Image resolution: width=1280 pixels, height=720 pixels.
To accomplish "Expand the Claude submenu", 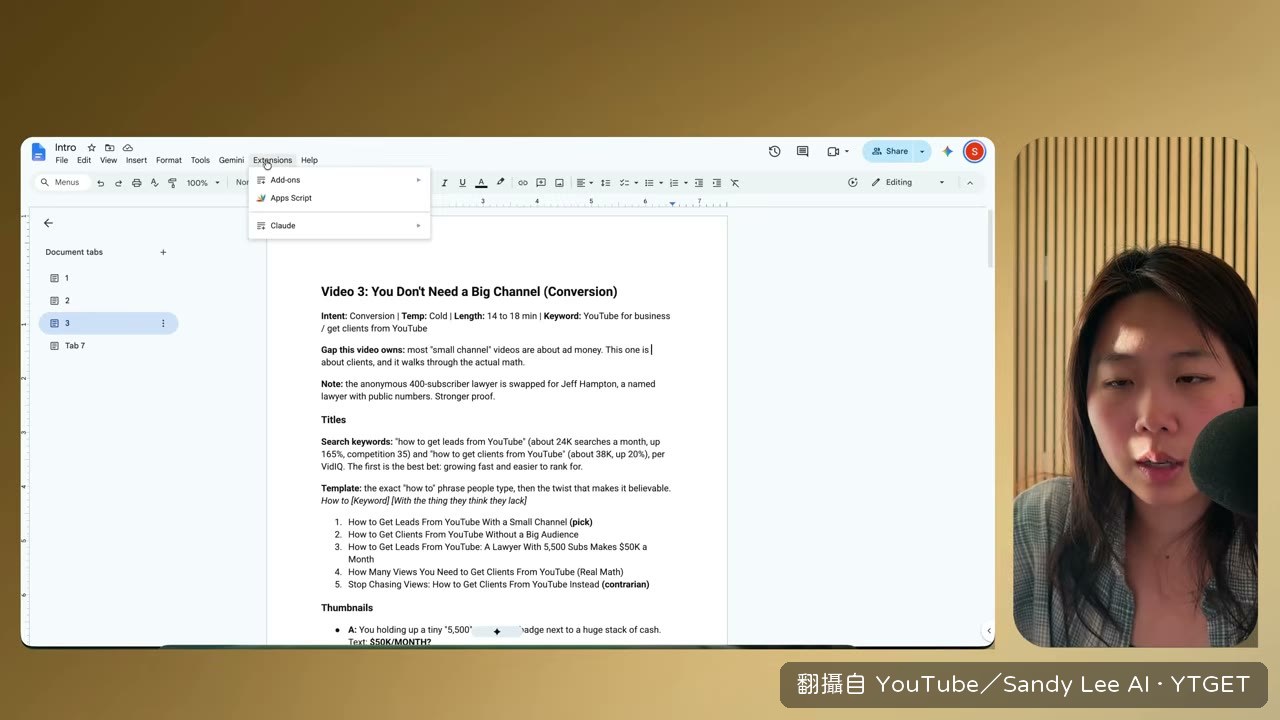I will pyautogui.click(x=339, y=225).
